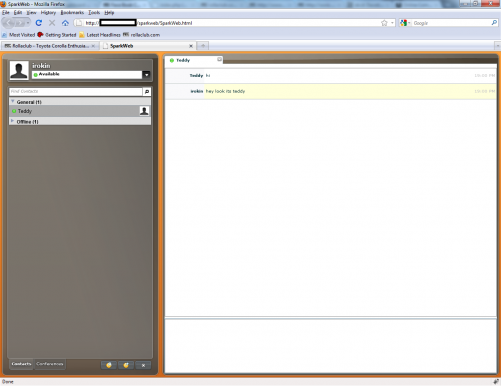Image resolution: width=501 pixels, height=386 pixels.
Task: Reload the page with the refresh icon
Action: click(x=39, y=23)
